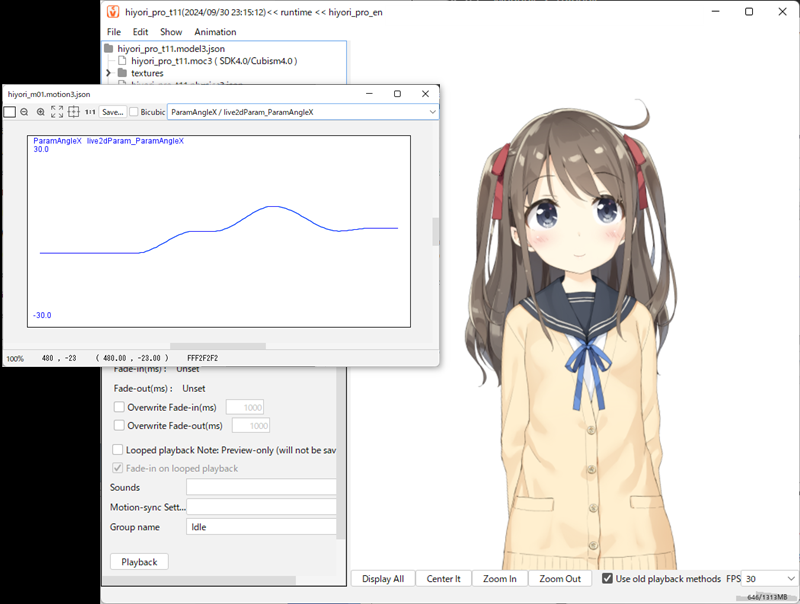Click the fit-to-window expand icon

coord(57,112)
